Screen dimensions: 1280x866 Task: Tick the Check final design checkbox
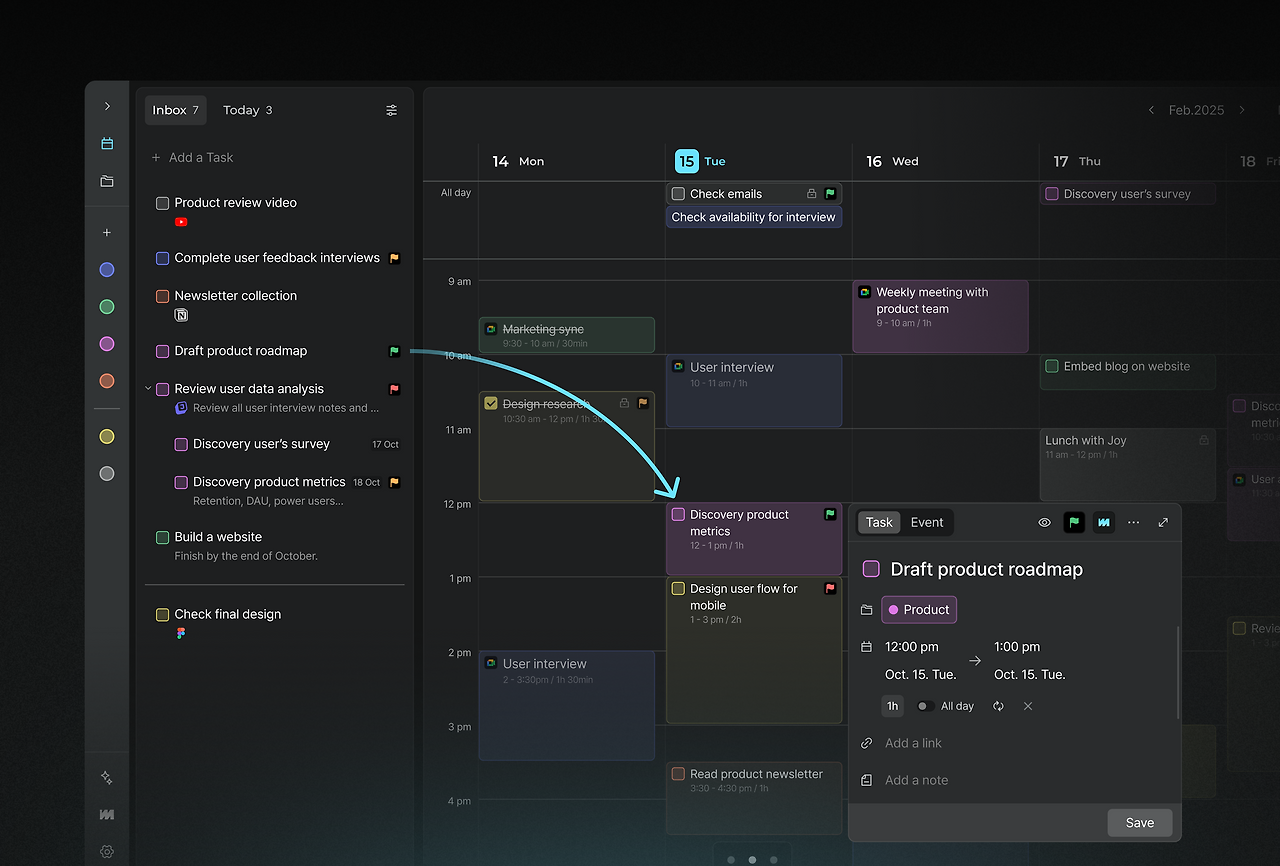[163, 614]
